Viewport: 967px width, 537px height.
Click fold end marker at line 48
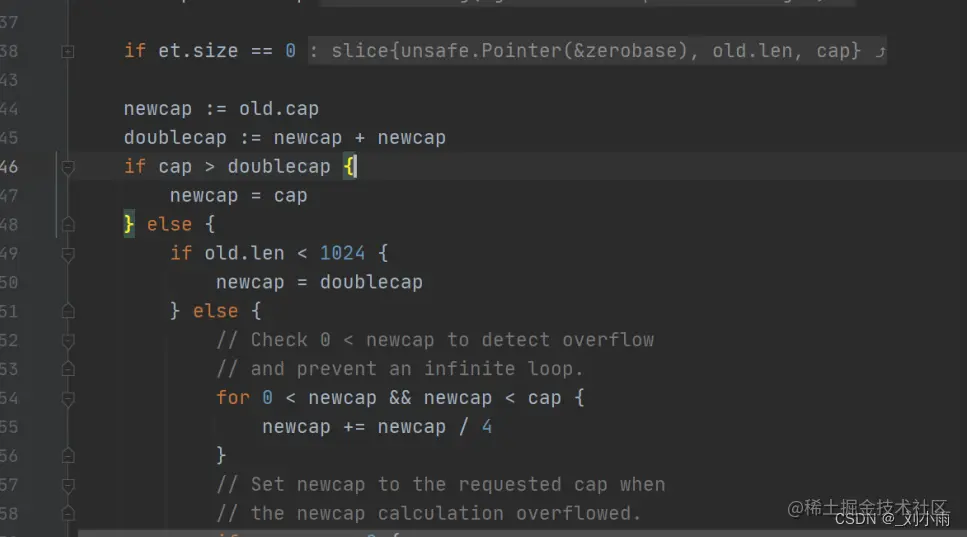(x=68, y=224)
